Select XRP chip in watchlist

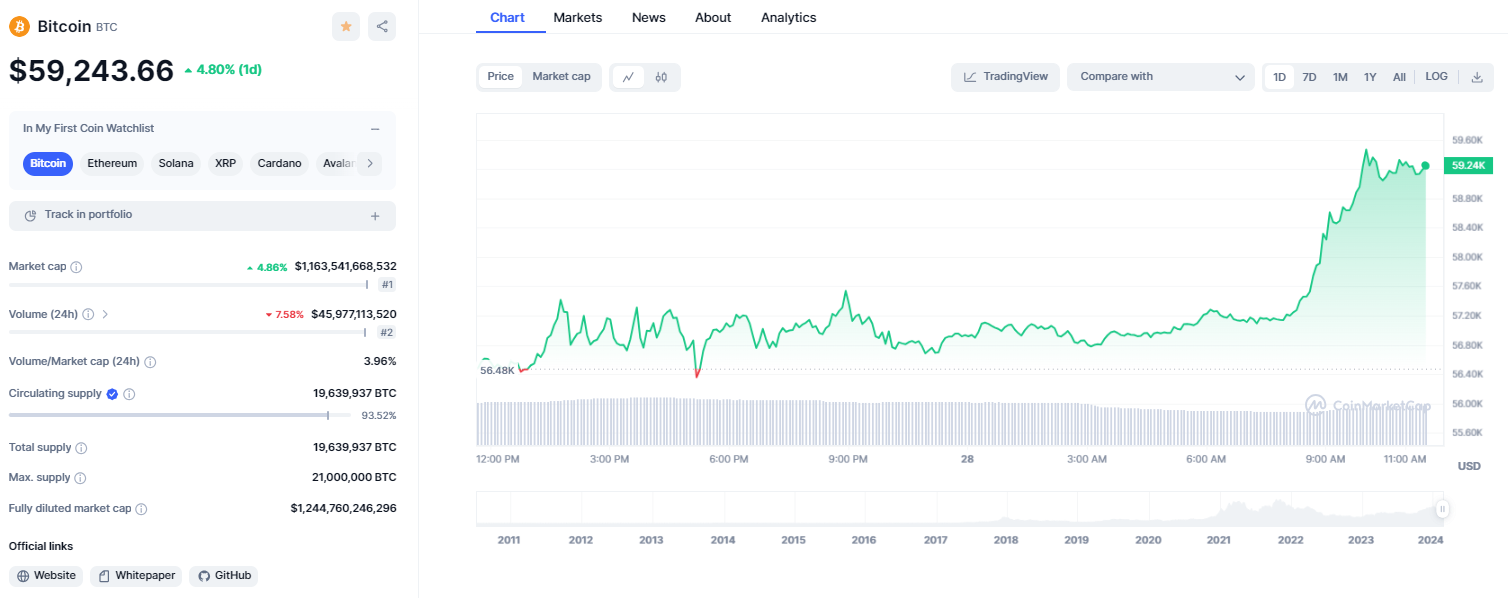point(225,163)
